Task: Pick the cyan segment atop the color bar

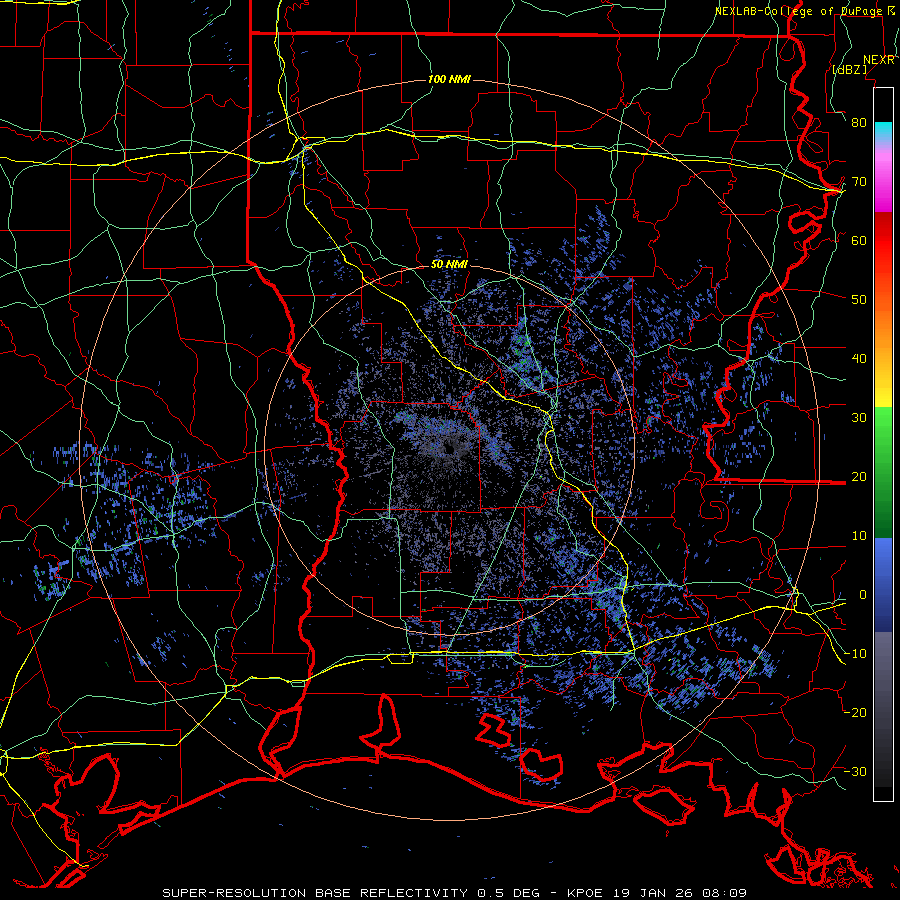Action: click(883, 133)
